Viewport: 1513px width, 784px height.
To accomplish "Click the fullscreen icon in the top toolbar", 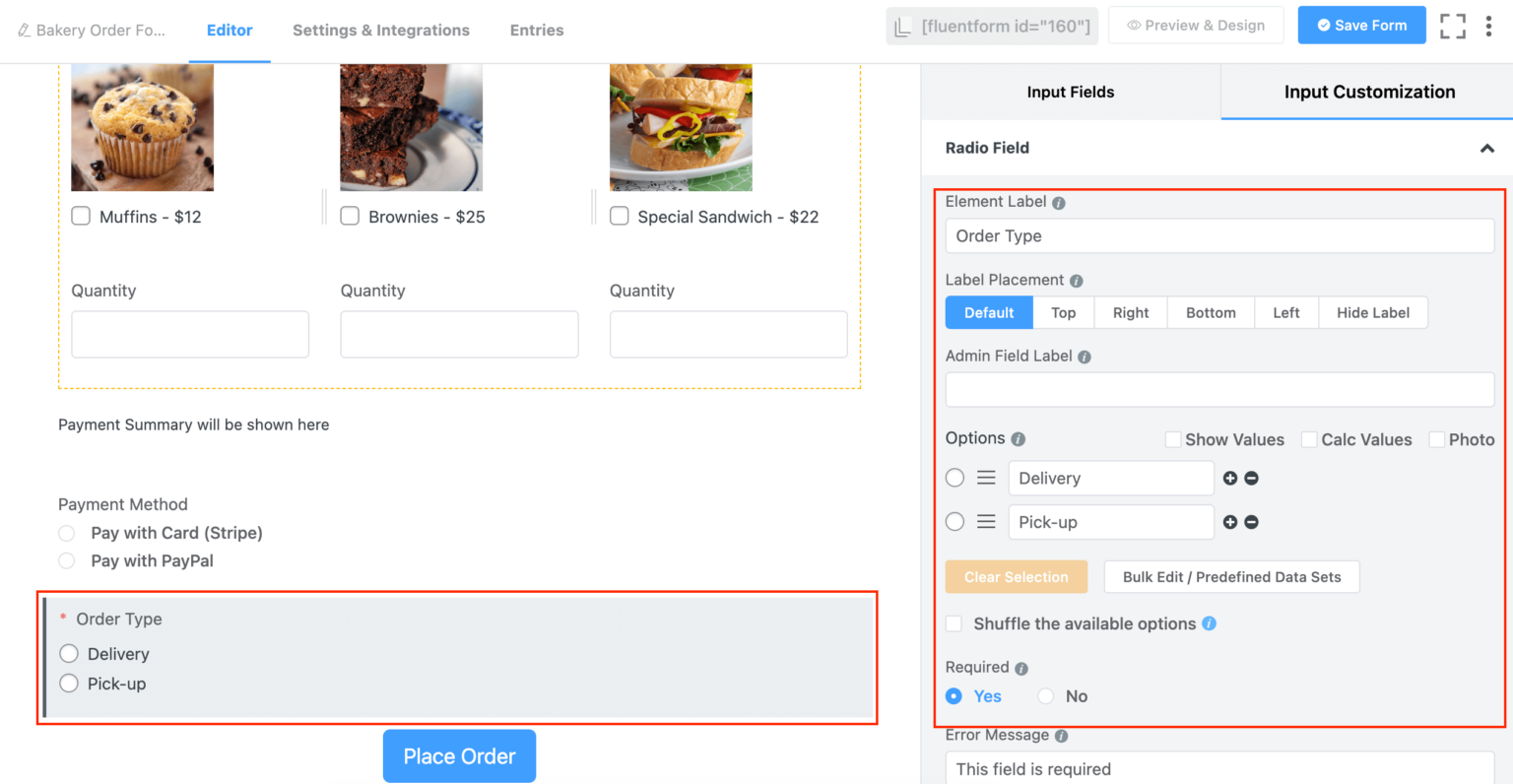I will (1452, 26).
